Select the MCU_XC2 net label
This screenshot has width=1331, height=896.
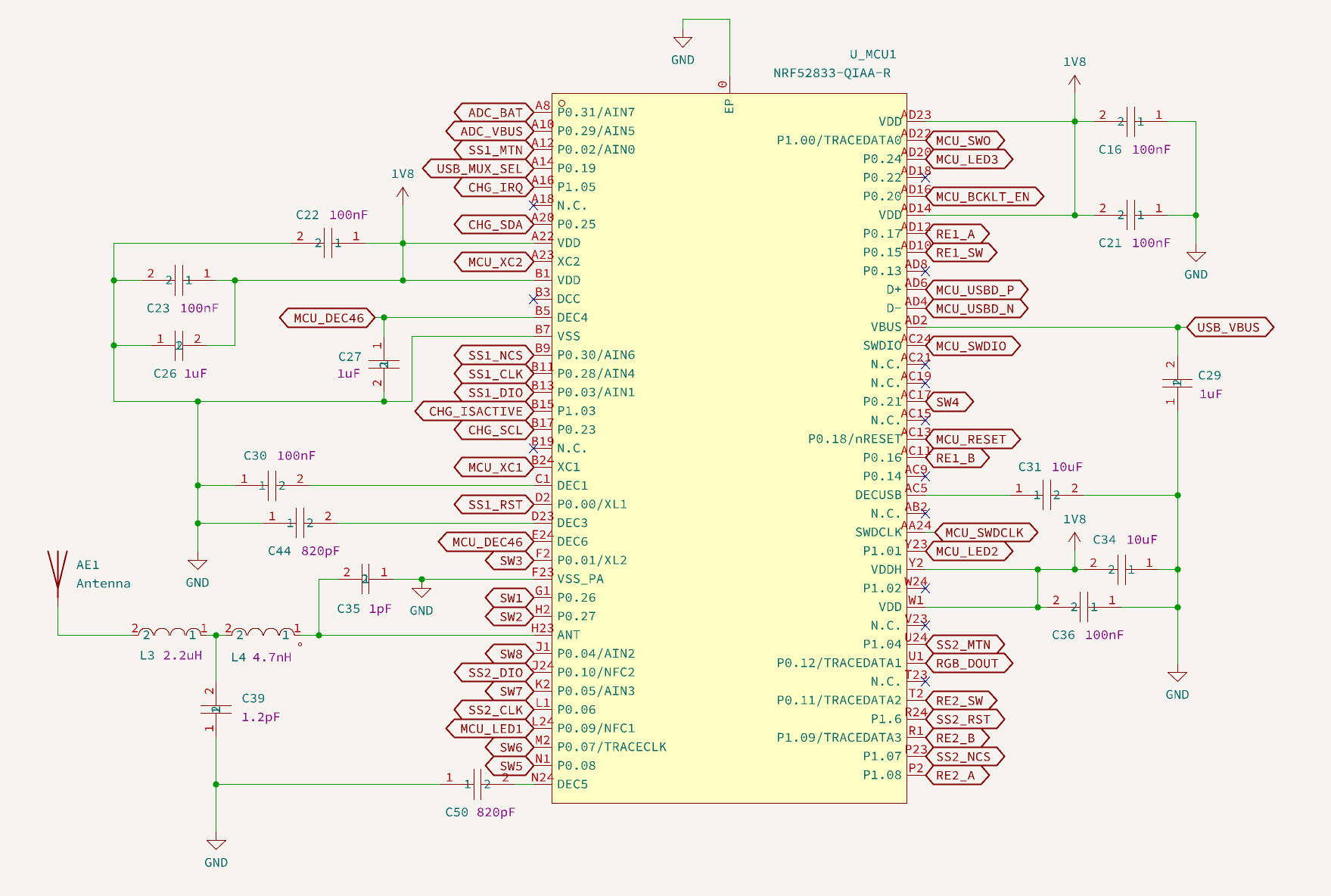493,262
